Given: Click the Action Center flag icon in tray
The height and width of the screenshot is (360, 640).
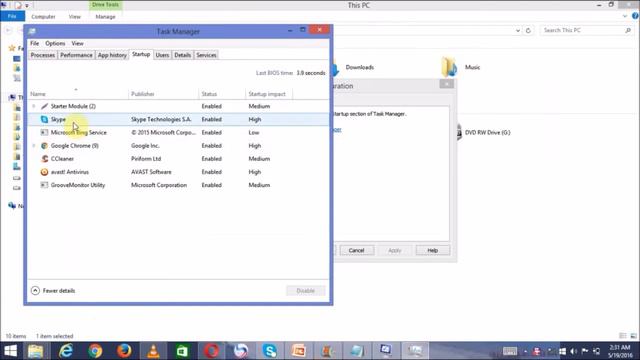Looking at the screenshot, I should coord(585,351).
